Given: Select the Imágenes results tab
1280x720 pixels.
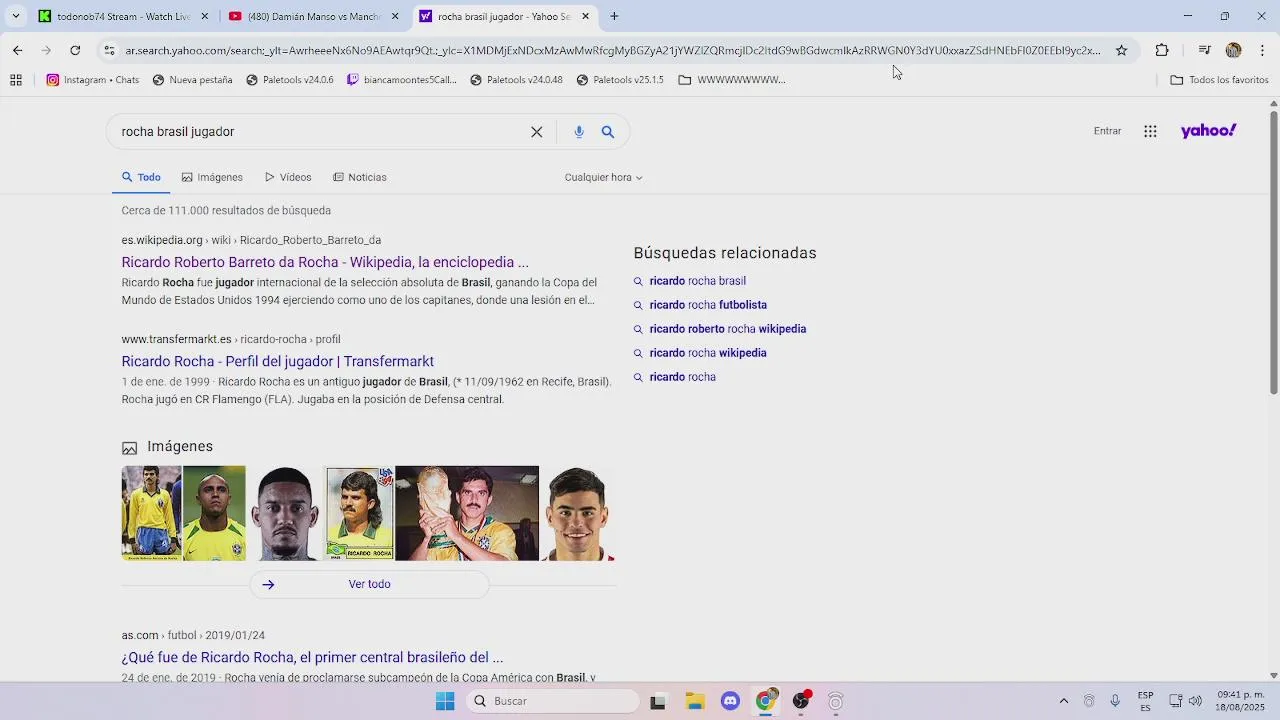Looking at the screenshot, I should 212,177.
